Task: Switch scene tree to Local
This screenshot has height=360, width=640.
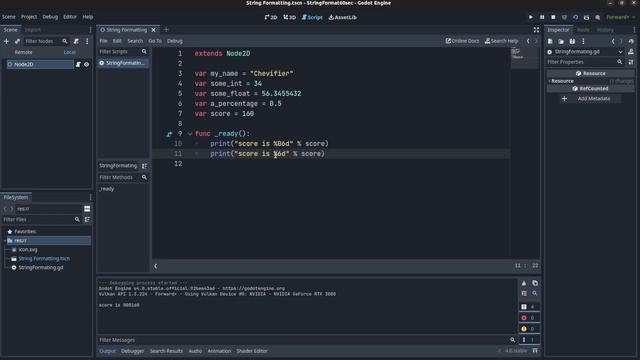Action: coord(69,52)
